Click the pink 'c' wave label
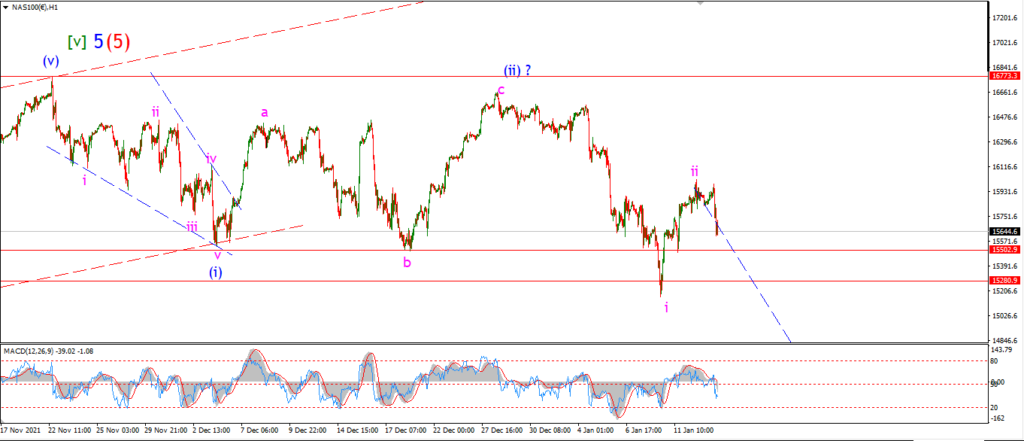1024x441 pixels. [x=501, y=89]
